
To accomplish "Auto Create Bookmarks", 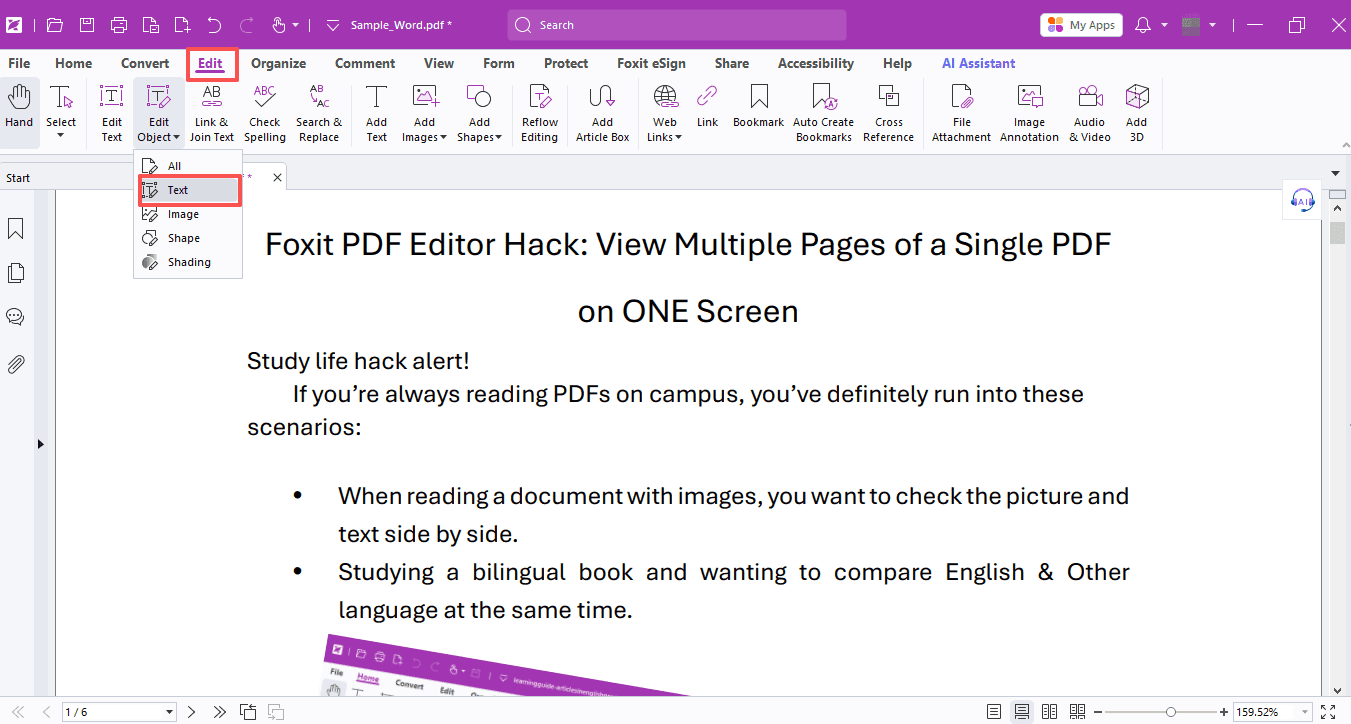I will (x=824, y=113).
